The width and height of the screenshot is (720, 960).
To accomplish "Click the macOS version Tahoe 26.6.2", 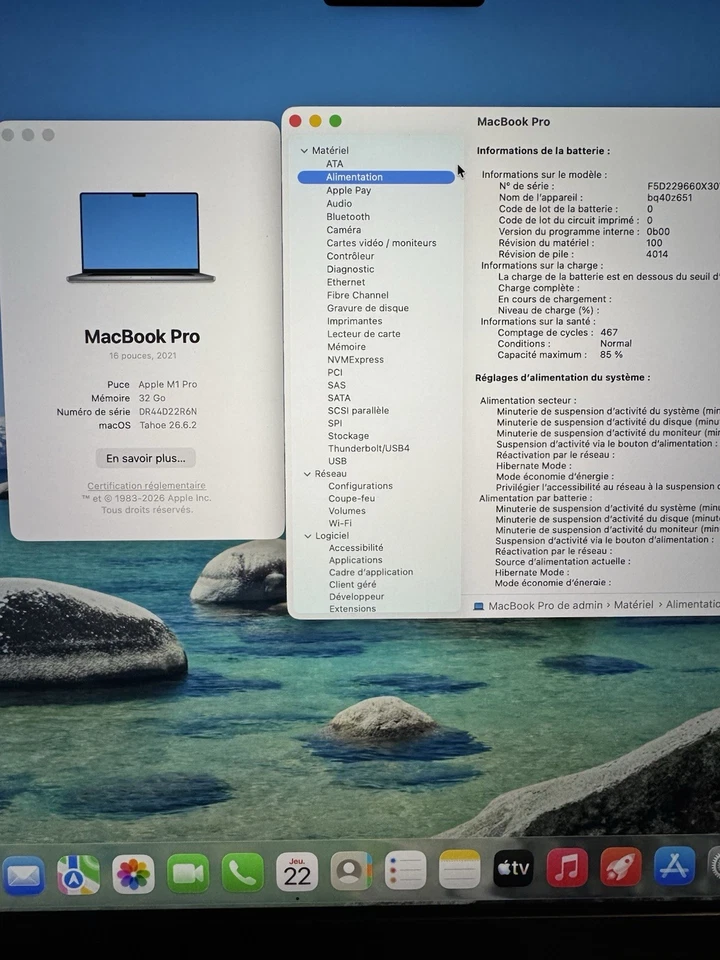I will (x=168, y=425).
